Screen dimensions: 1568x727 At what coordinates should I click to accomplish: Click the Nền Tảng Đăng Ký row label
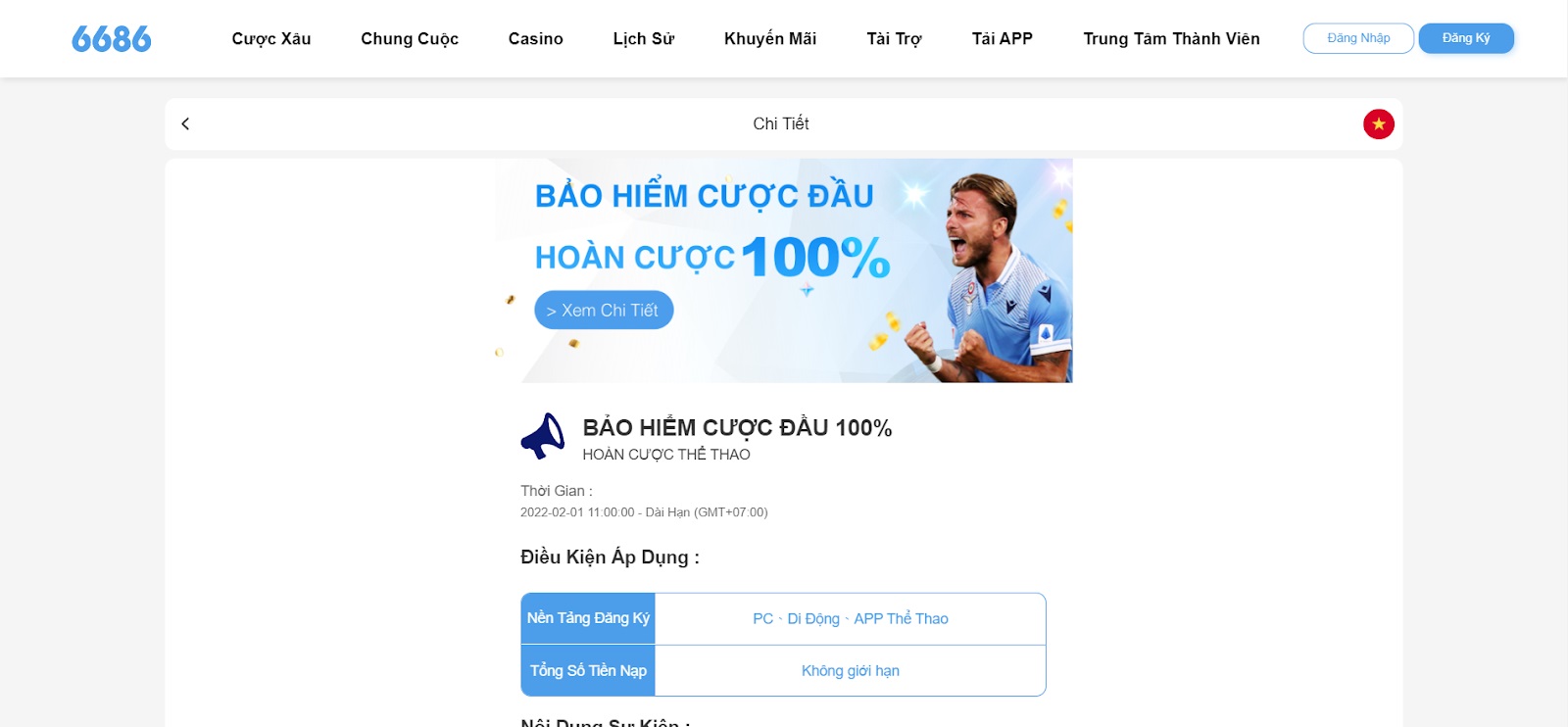point(588,618)
